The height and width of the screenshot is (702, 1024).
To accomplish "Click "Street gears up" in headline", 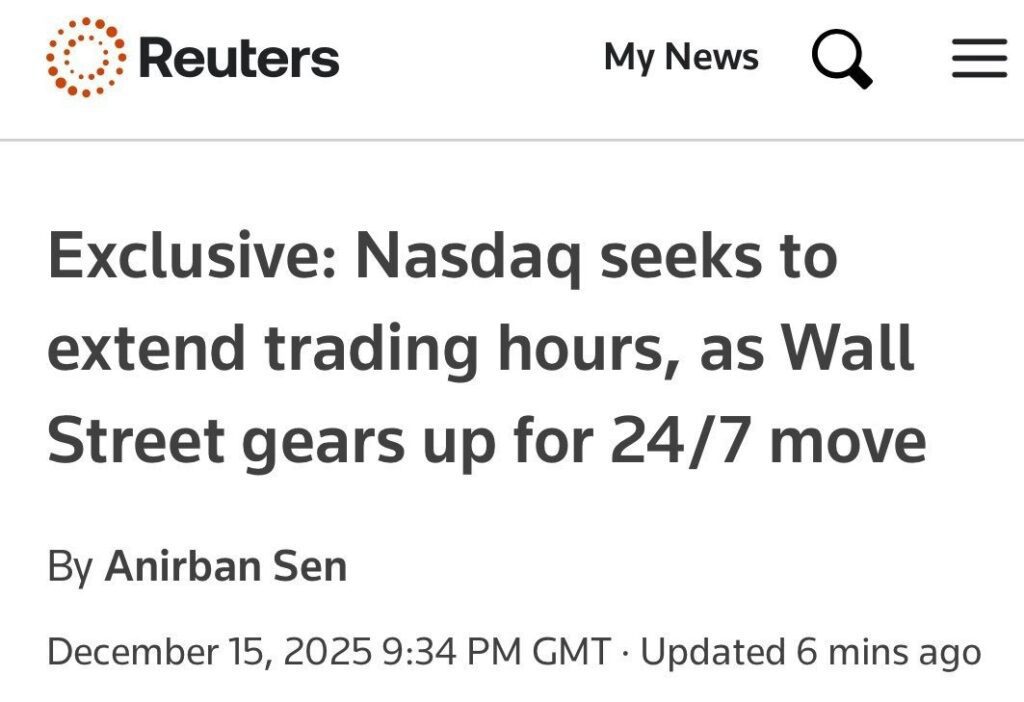I will tap(271, 443).
